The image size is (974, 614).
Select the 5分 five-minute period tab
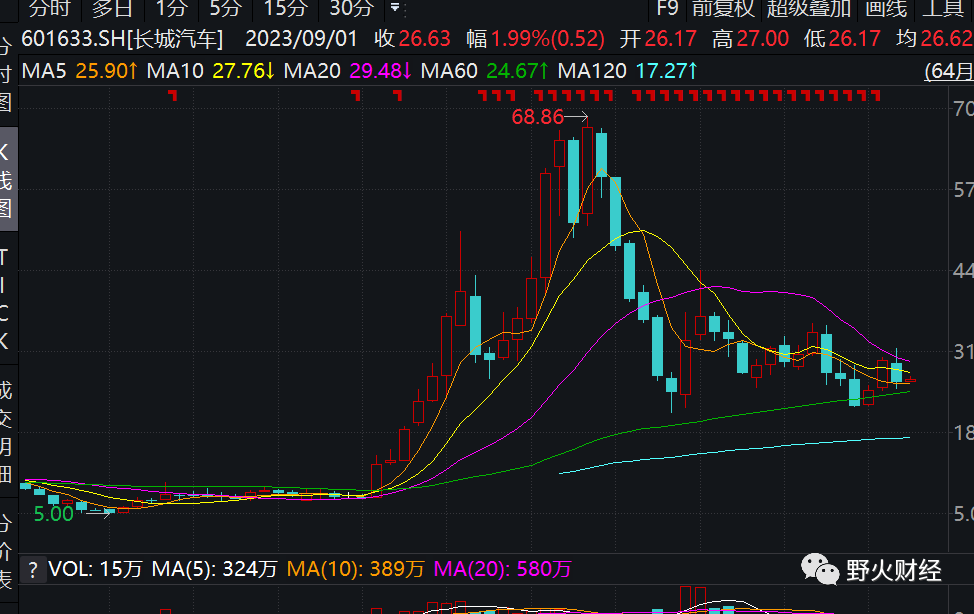[224, 9]
